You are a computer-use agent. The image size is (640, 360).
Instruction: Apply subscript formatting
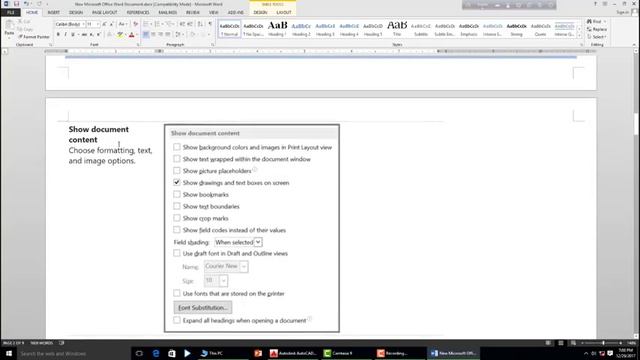pyautogui.click(x=91, y=35)
